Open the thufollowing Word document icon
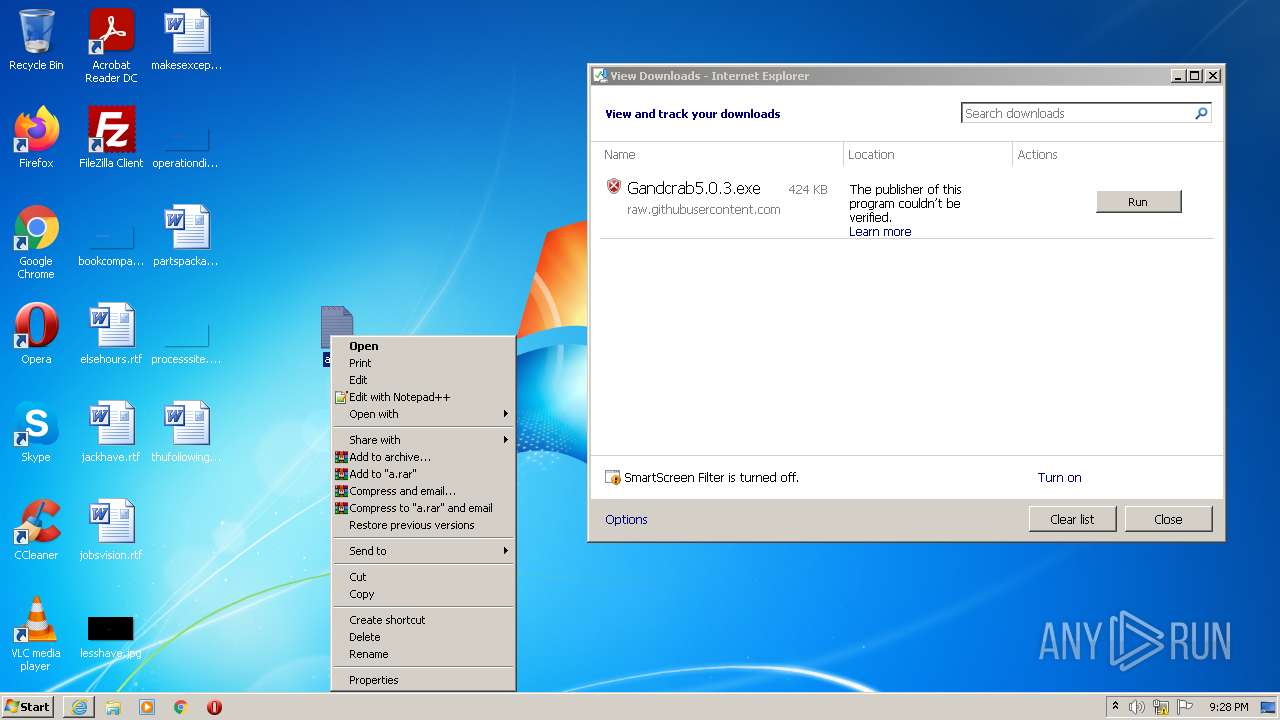Viewport: 1280px width, 720px height. click(186, 432)
